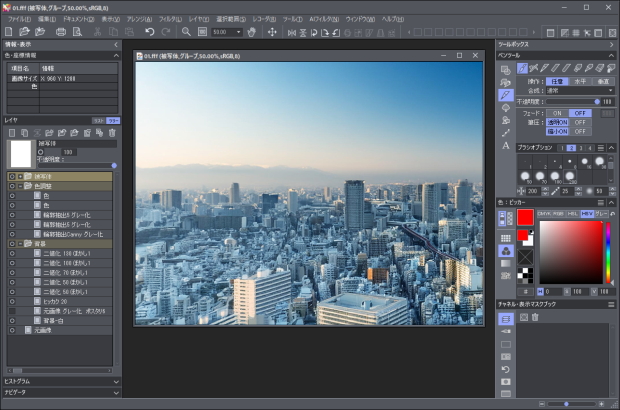The image size is (620, 410).
Task: Open the フィルタ menu
Action: pyautogui.click(x=170, y=19)
